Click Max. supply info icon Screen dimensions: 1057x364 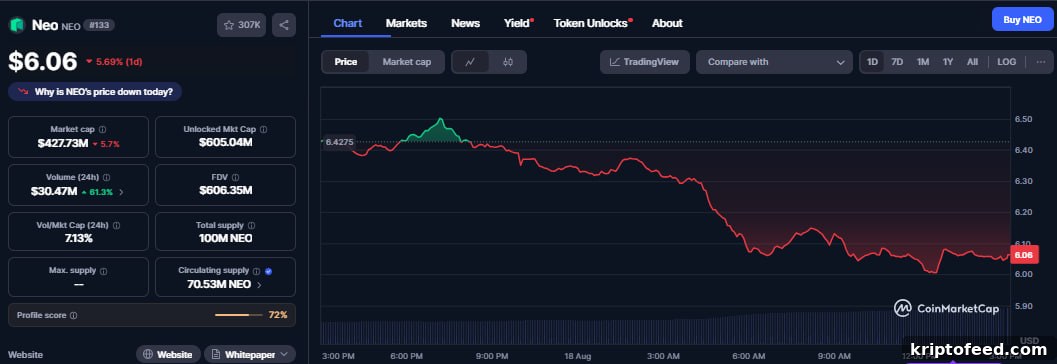103,271
